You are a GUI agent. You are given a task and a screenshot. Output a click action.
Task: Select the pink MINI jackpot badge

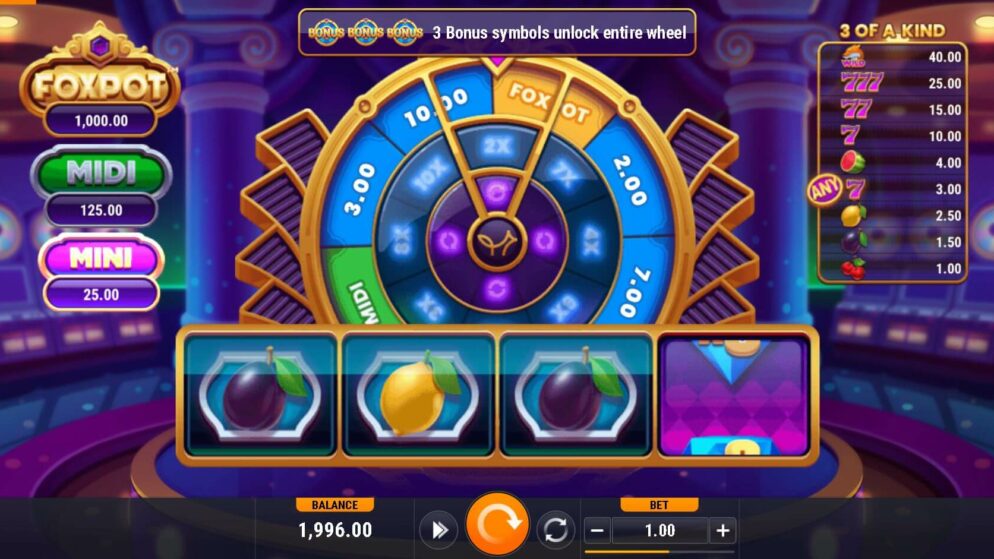tap(101, 257)
